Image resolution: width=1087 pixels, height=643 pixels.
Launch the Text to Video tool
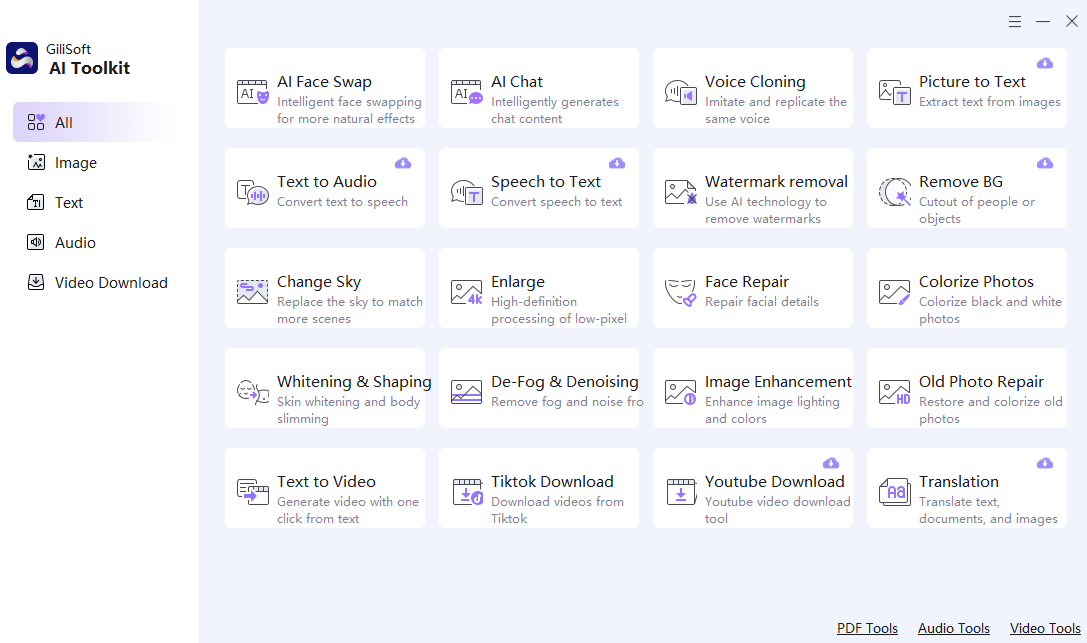coord(325,488)
